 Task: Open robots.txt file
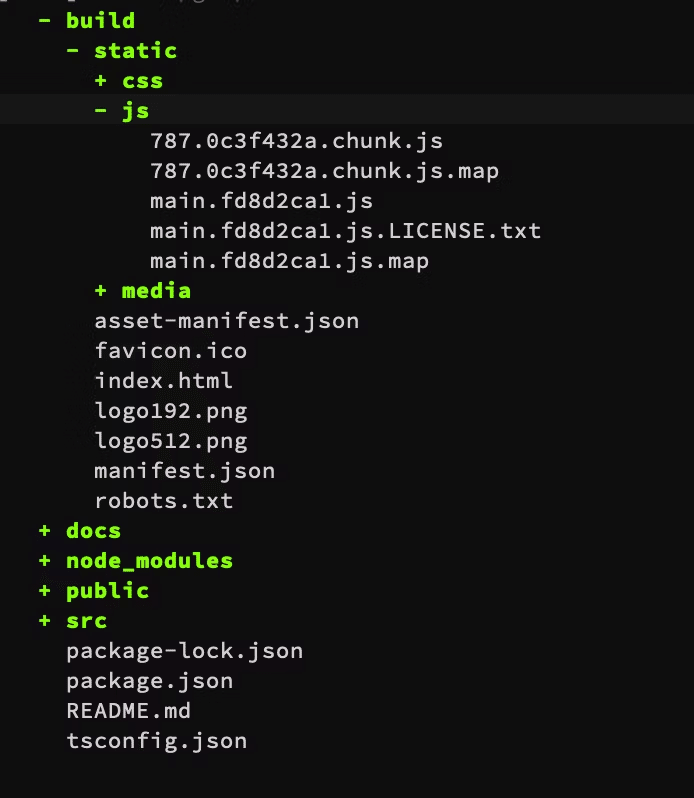click(x=163, y=501)
